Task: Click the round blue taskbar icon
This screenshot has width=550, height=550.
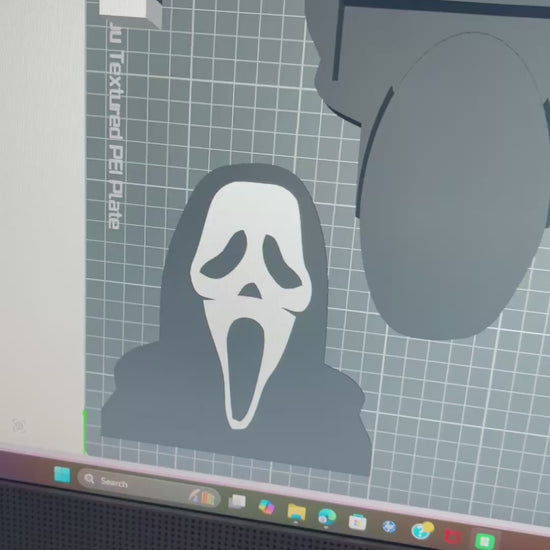Action: [x=389, y=526]
